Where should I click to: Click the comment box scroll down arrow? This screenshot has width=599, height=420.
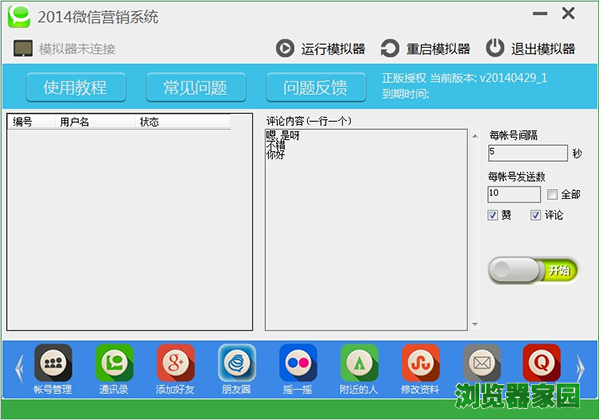pos(475,324)
